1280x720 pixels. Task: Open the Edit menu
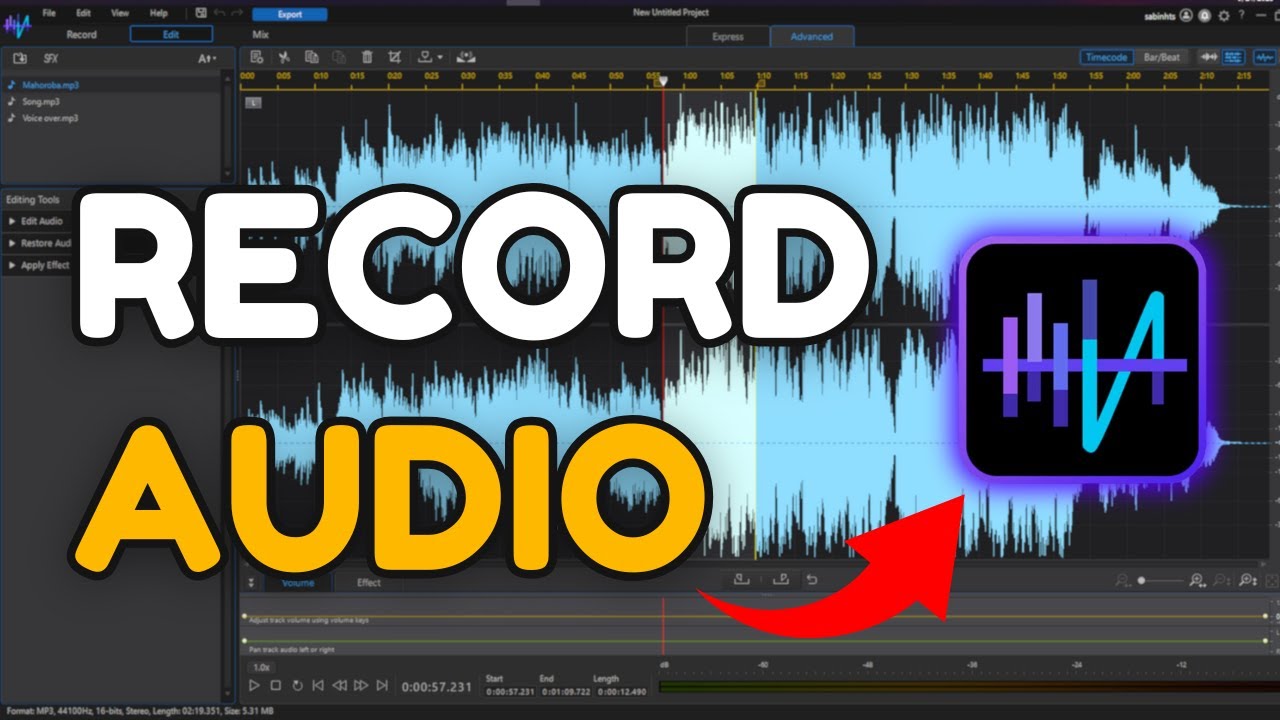tap(83, 13)
